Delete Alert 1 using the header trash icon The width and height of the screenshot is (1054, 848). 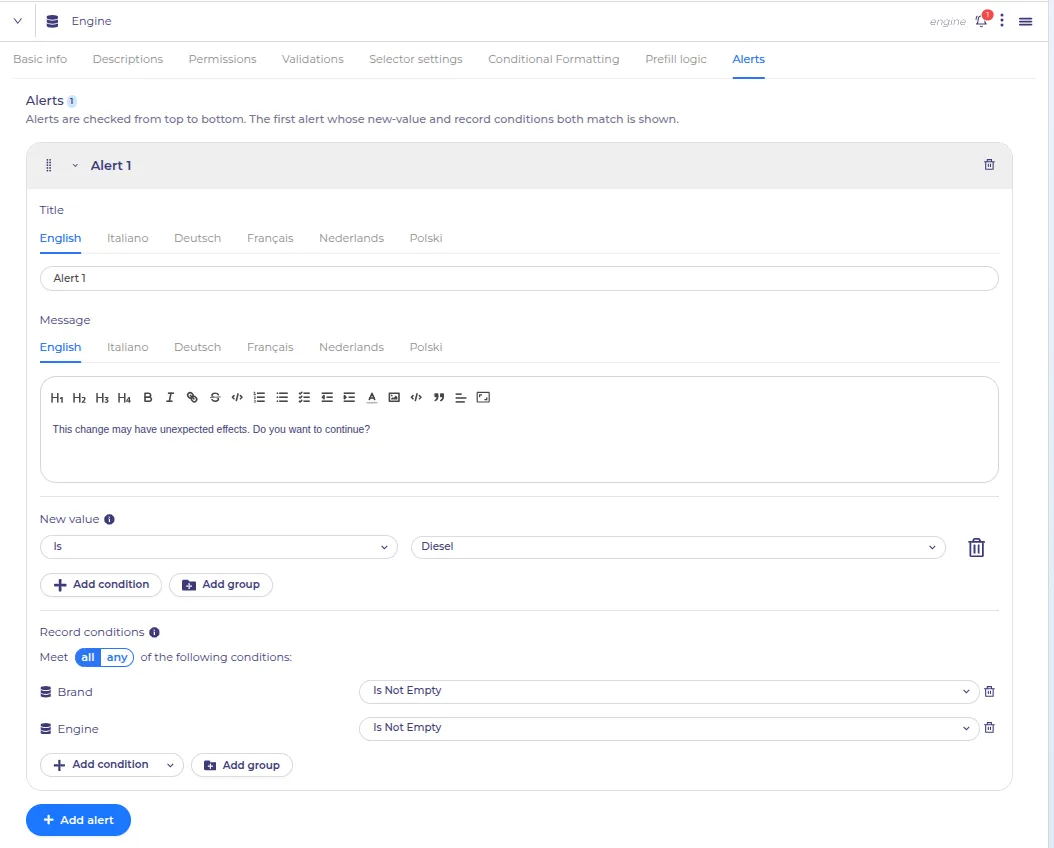(989, 165)
